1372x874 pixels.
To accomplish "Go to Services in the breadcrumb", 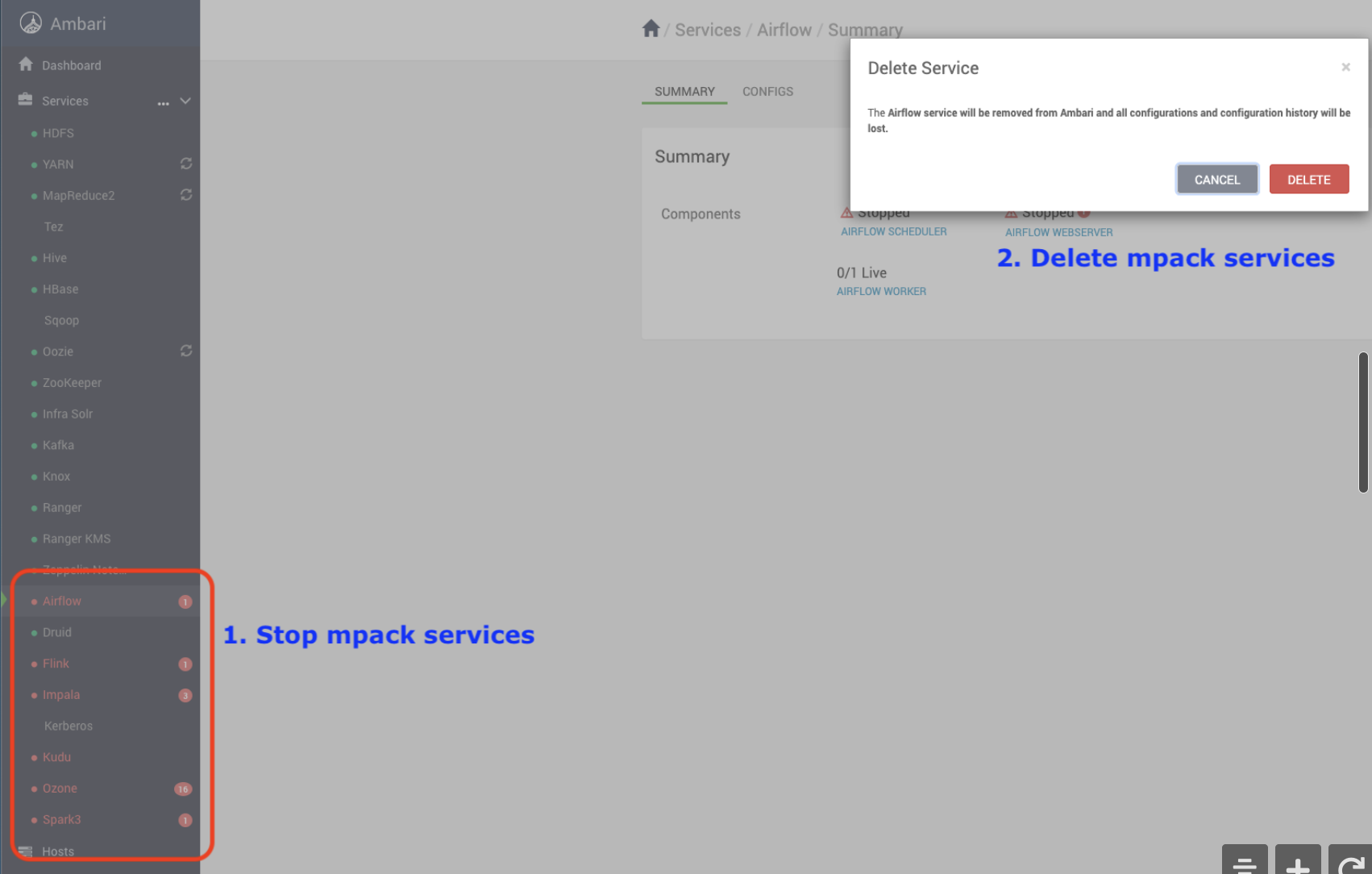I will click(708, 30).
